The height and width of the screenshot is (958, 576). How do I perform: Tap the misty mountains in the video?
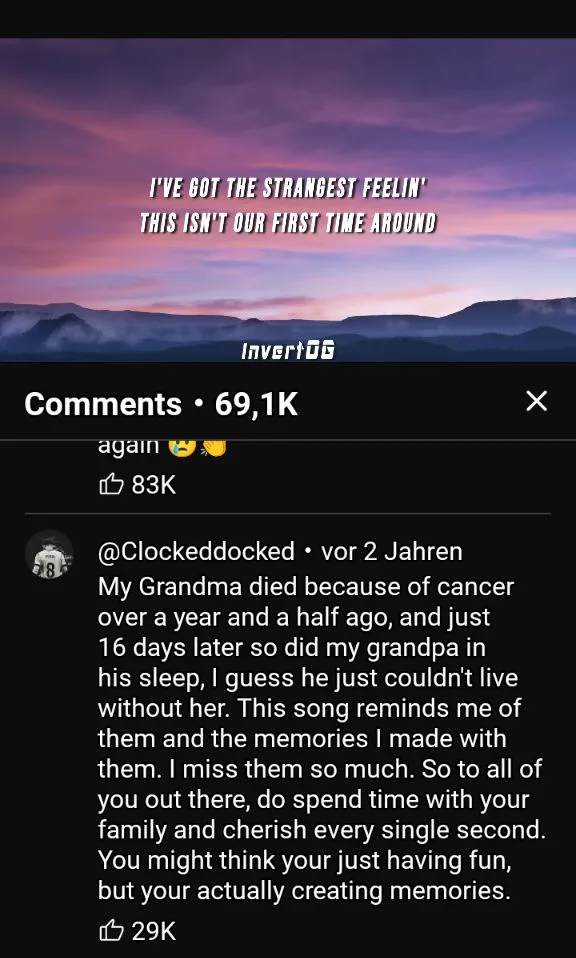[288, 333]
